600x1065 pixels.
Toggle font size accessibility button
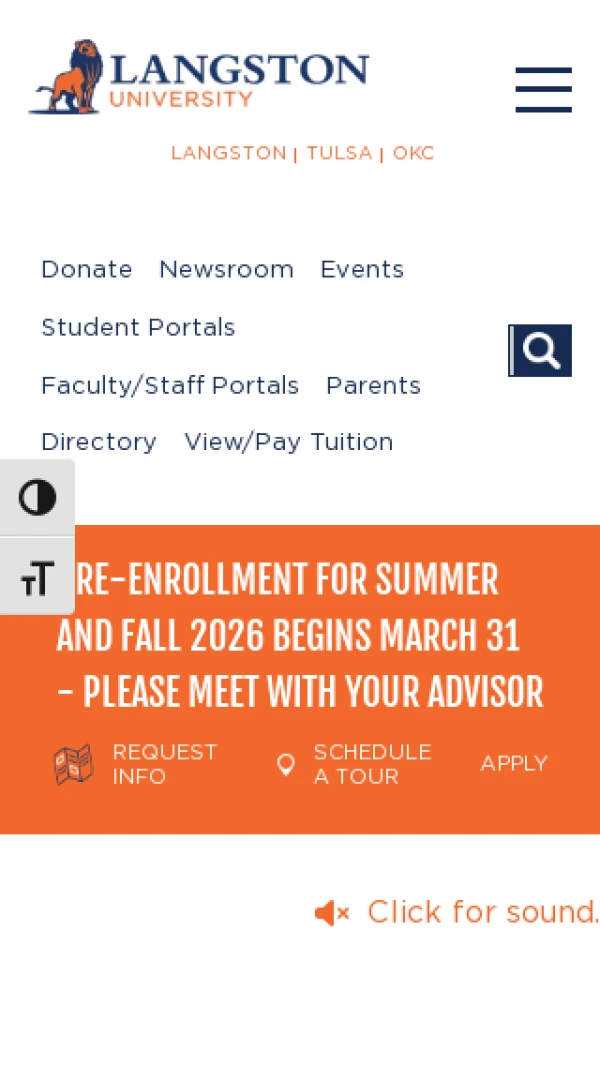(x=37, y=577)
